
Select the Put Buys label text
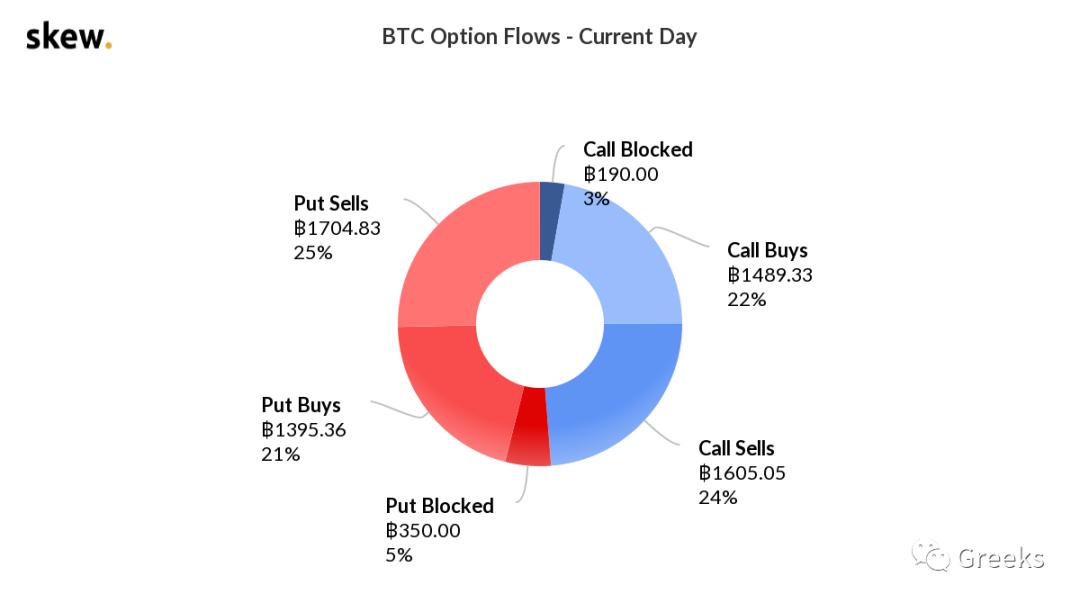coord(301,405)
